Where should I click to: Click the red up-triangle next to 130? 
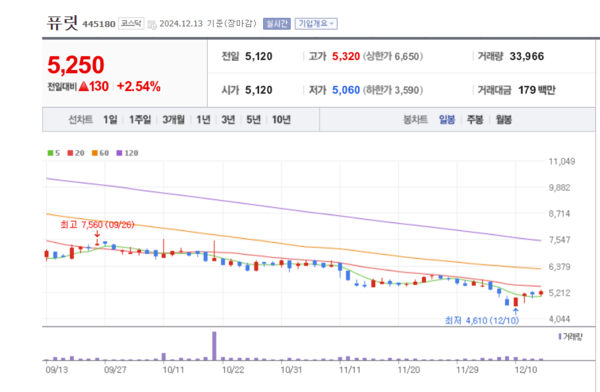[x=83, y=87]
